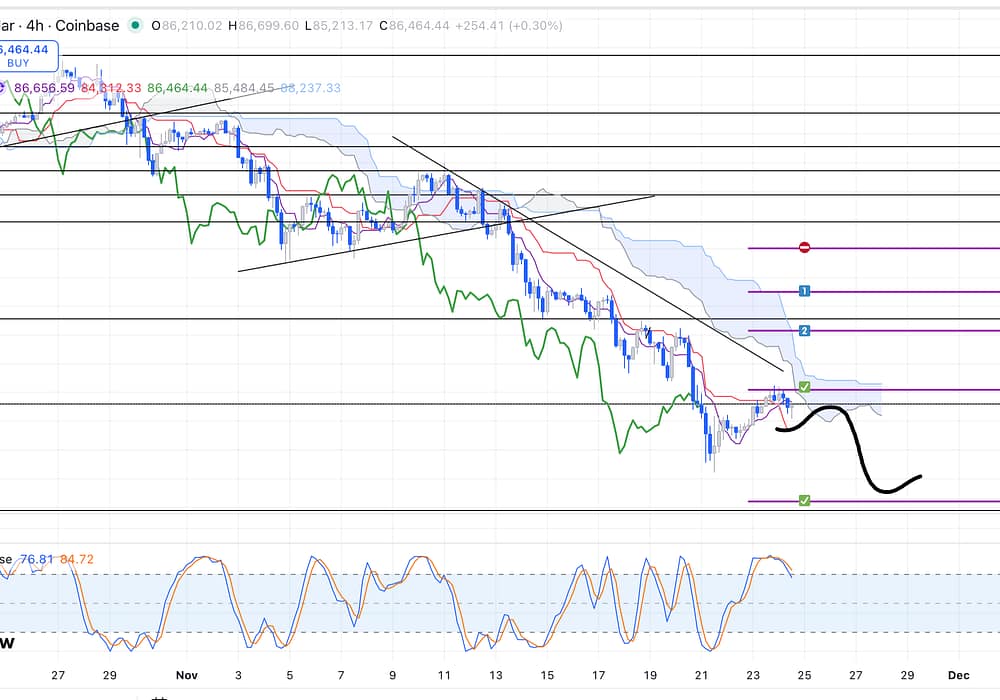
Task: Click the purple indicator value 86,656.59
Action: point(44,88)
